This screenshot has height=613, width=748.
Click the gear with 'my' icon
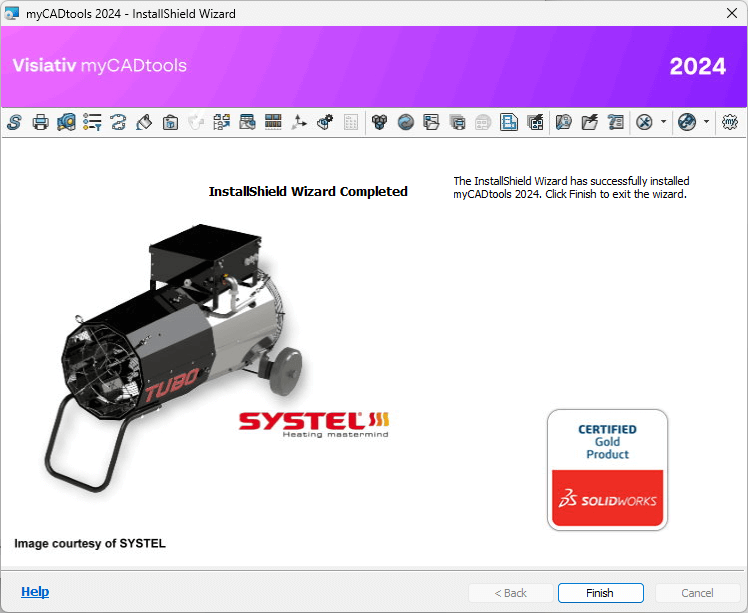(730, 122)
